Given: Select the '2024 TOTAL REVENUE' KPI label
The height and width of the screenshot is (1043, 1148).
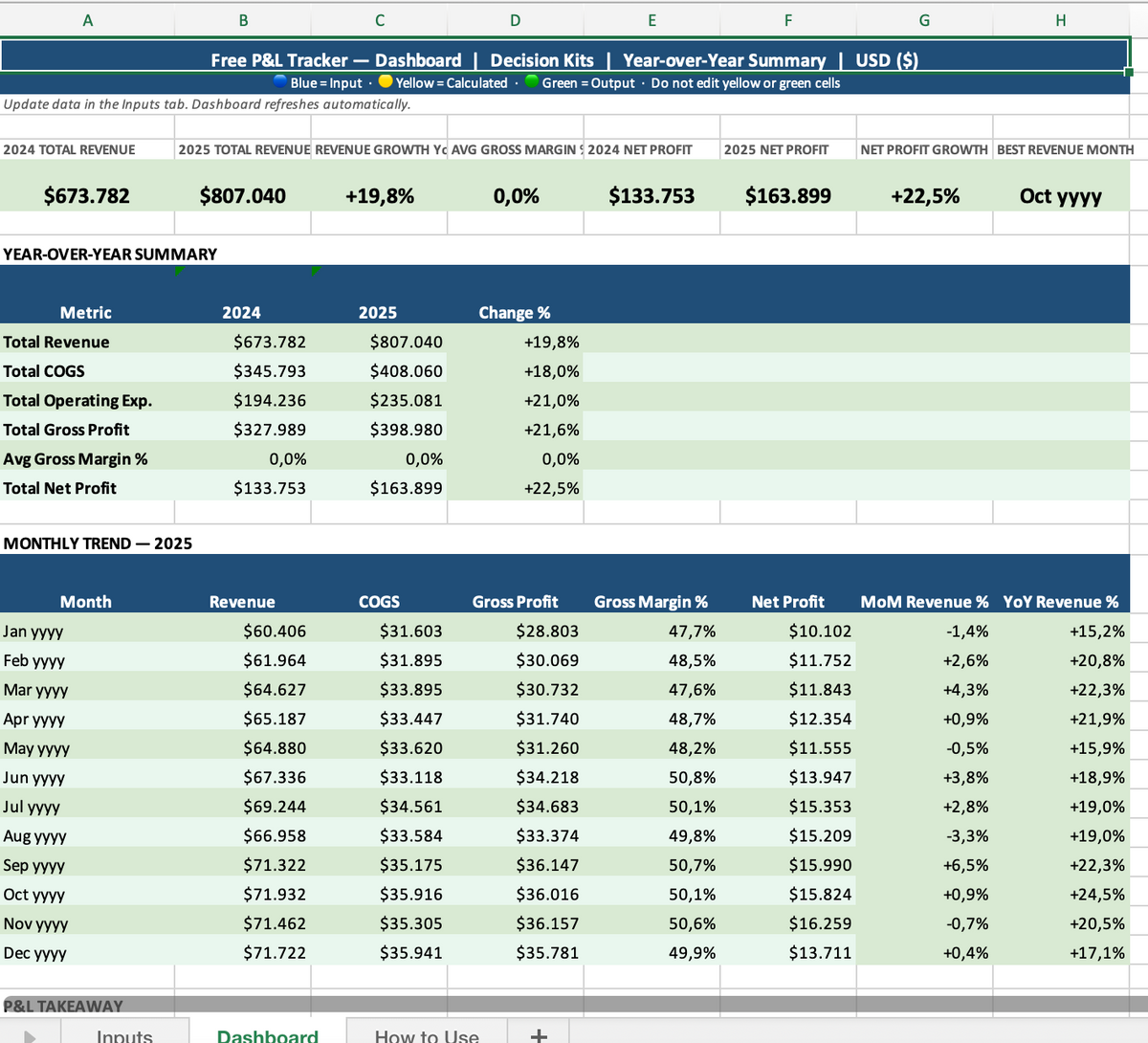Looking at the screenshot, I should click(70, 149).
